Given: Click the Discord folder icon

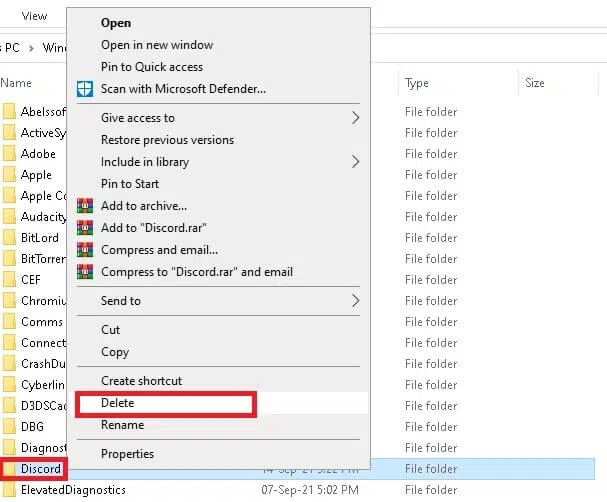Looking at the screenshot, I should [9, 469].
